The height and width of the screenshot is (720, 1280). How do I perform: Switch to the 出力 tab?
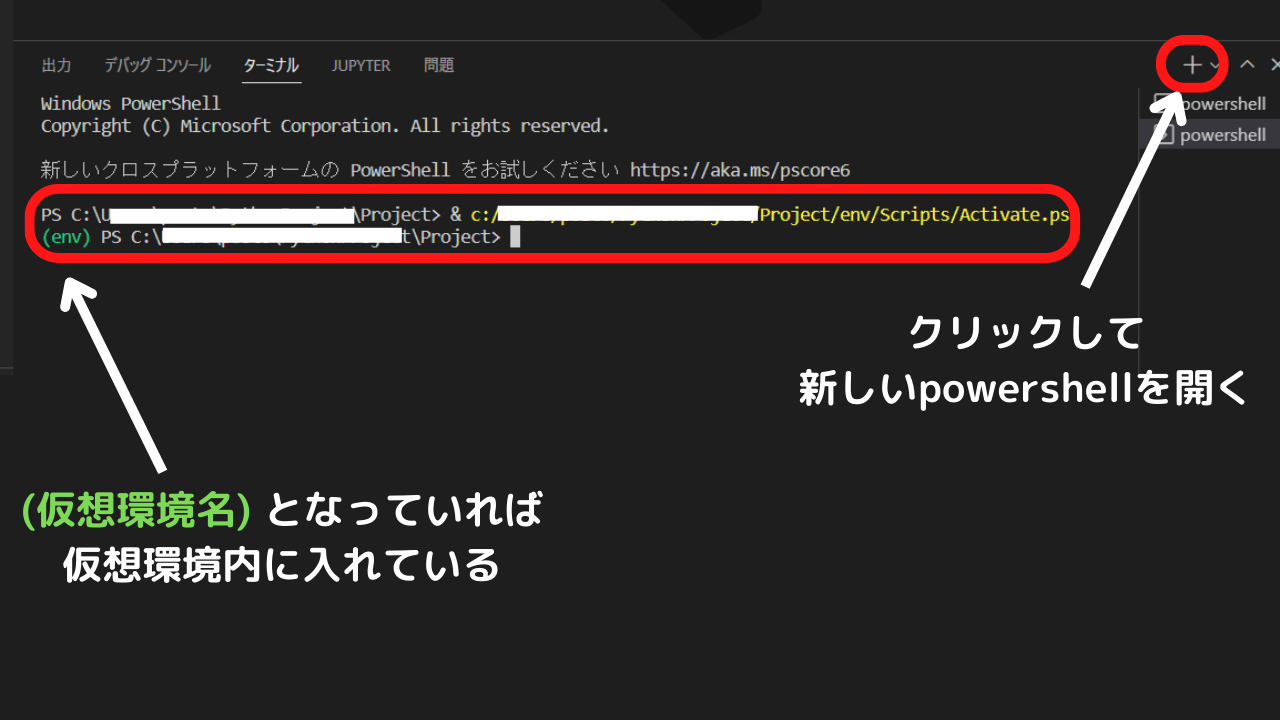(56, 65)
